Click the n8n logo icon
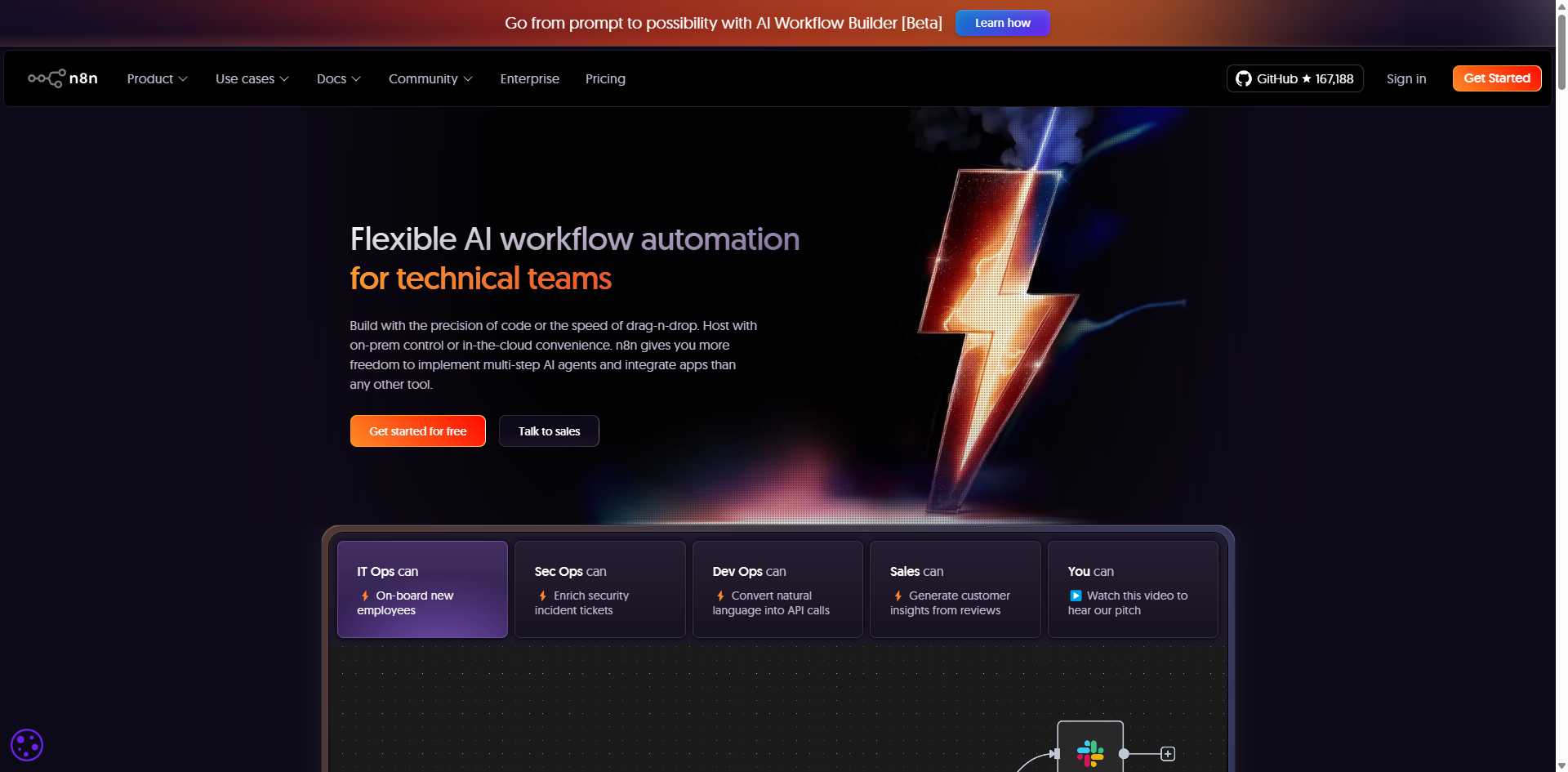The height and width of the screenshot is (772, 1568). pyautogui.click(x=47, y=78)
